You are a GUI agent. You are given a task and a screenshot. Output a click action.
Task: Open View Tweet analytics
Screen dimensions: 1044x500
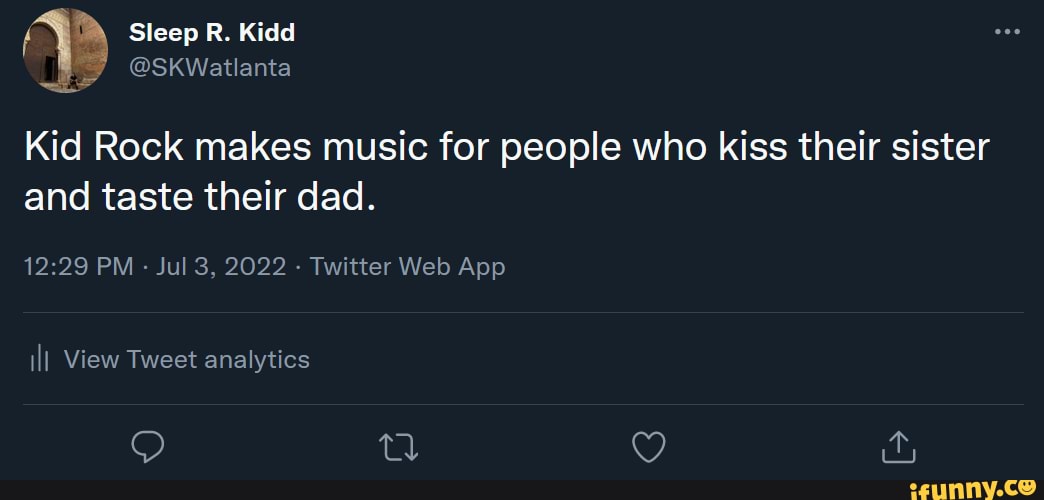pos(186,360)
